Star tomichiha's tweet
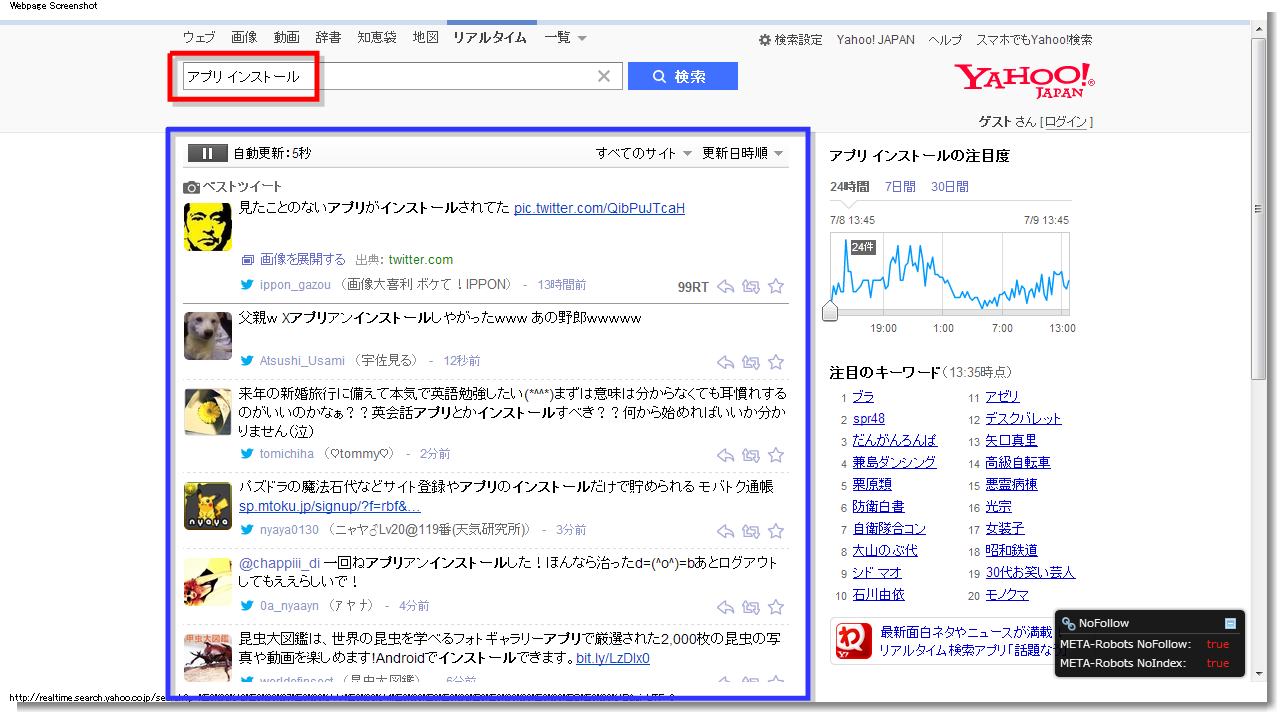 tap(776, 455)
